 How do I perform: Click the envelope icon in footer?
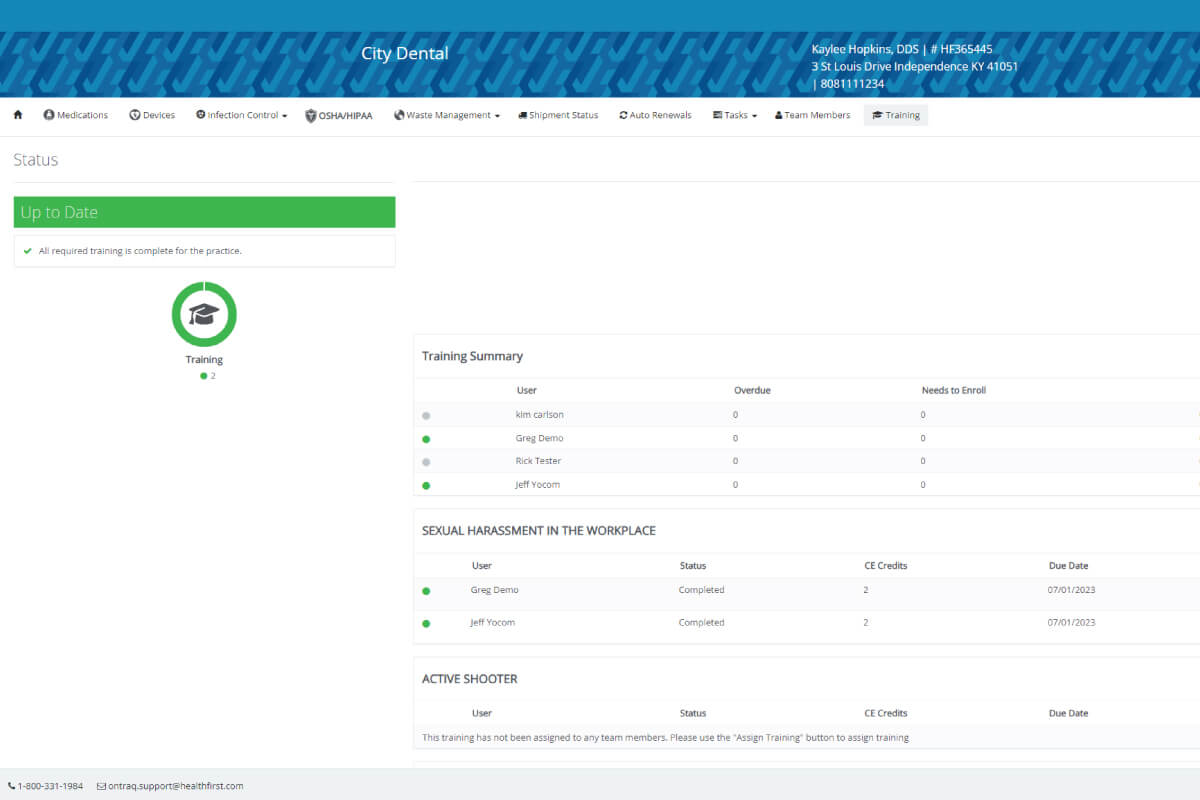click(x=101, y=786)
